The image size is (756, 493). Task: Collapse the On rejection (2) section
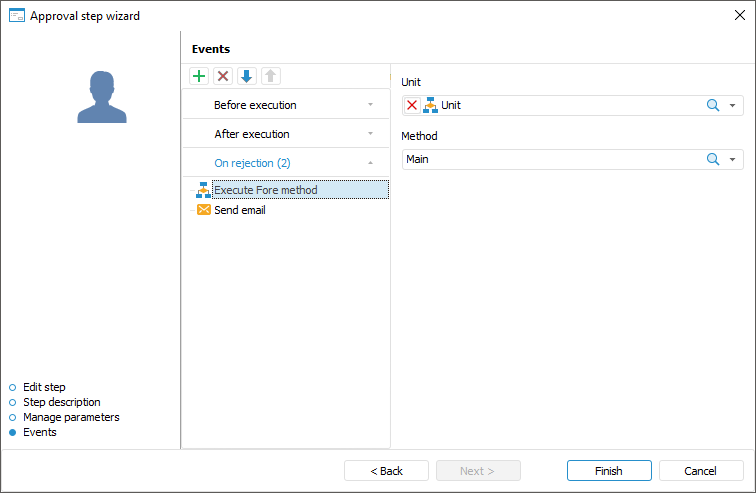coord(285,163)
